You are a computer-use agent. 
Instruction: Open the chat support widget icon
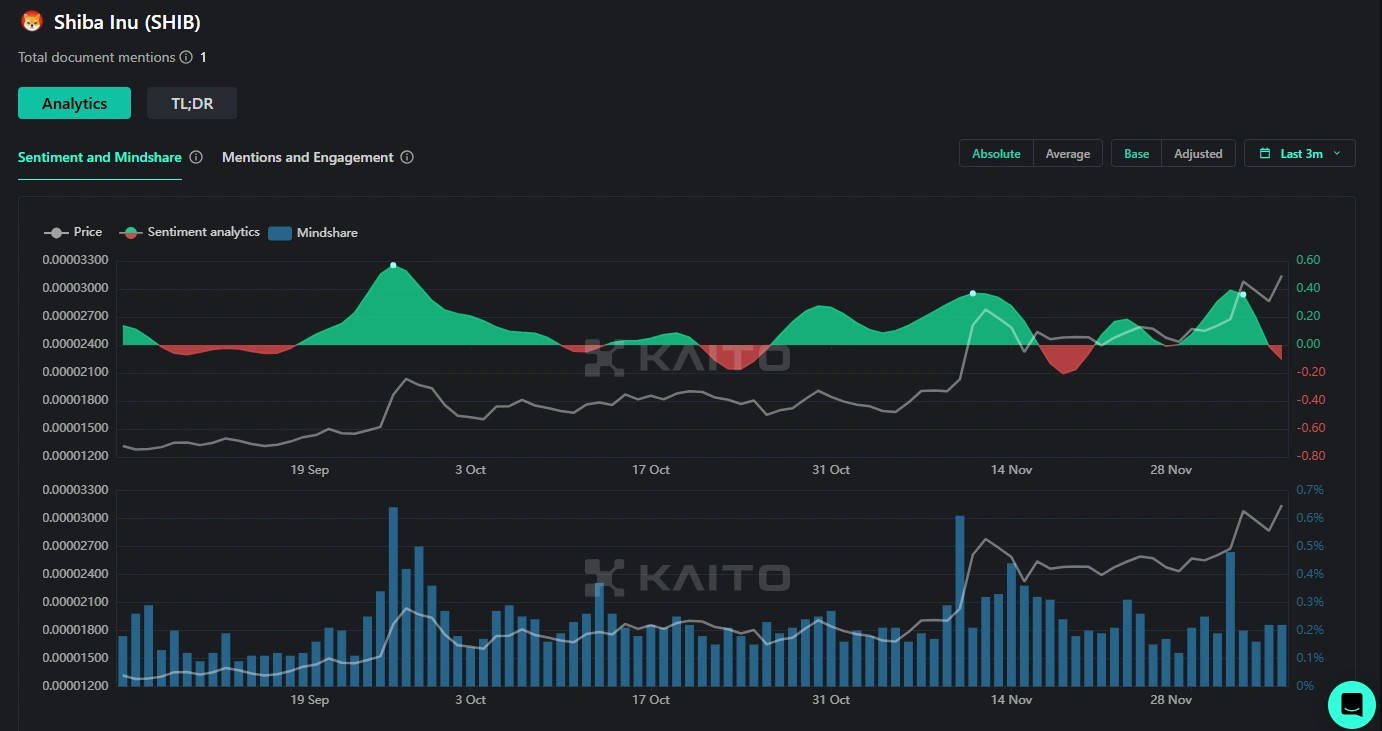click(x=1351, y=704)
